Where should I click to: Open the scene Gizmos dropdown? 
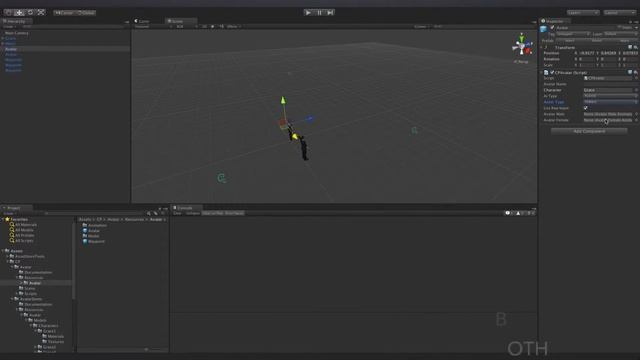click(x=421, y=27)
